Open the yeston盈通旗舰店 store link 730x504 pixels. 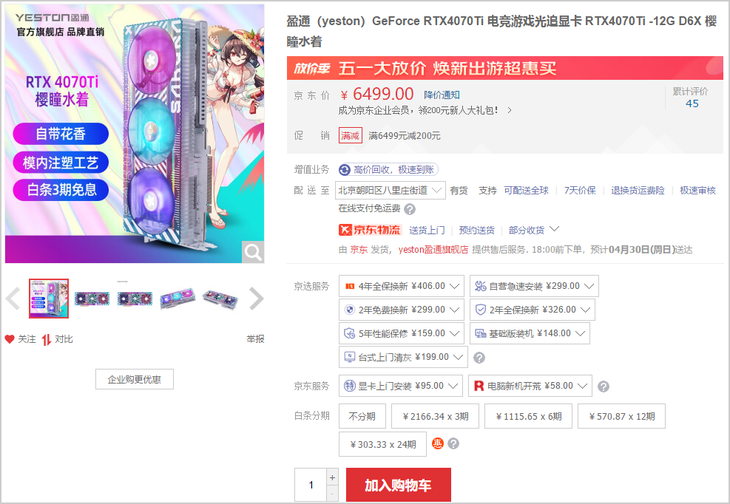click(433, 250)
